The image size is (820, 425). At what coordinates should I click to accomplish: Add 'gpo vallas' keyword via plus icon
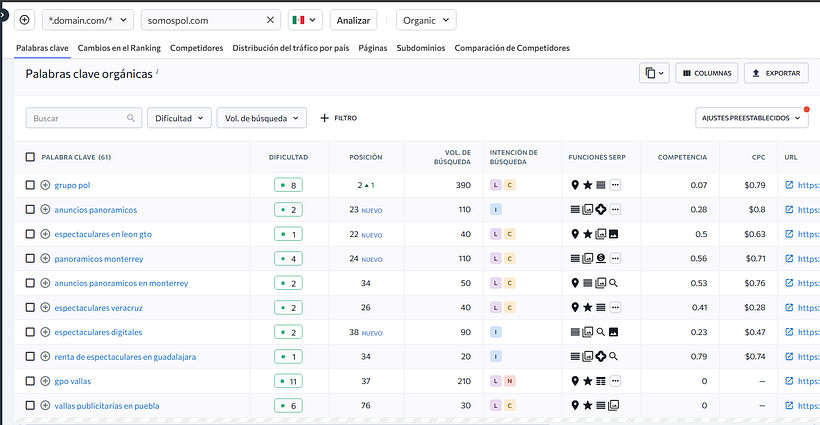coord(45,381)
